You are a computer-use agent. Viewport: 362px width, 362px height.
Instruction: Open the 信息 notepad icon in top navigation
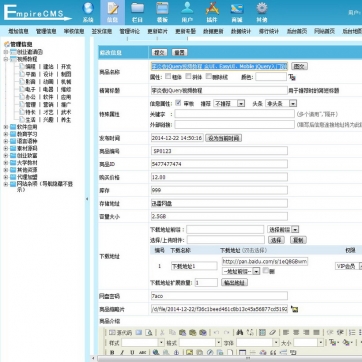113,8
